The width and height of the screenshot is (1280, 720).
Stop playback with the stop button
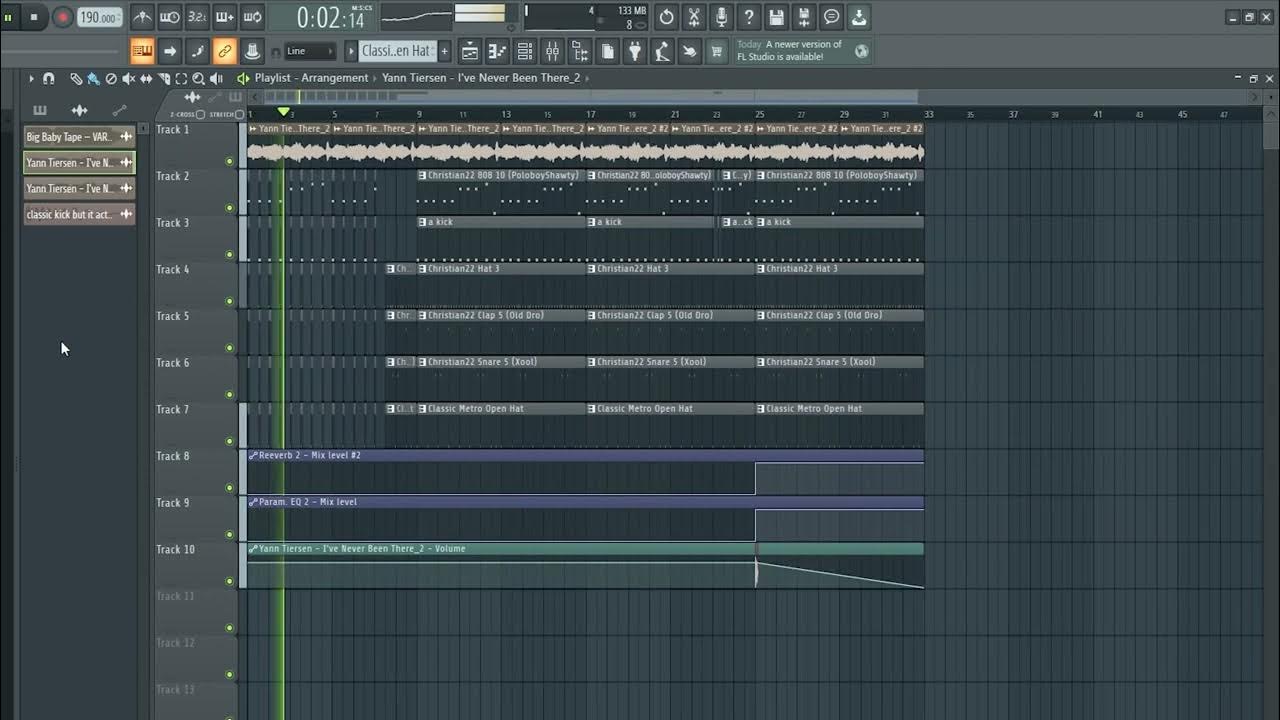pyautogui.click(x=34, y=17)
